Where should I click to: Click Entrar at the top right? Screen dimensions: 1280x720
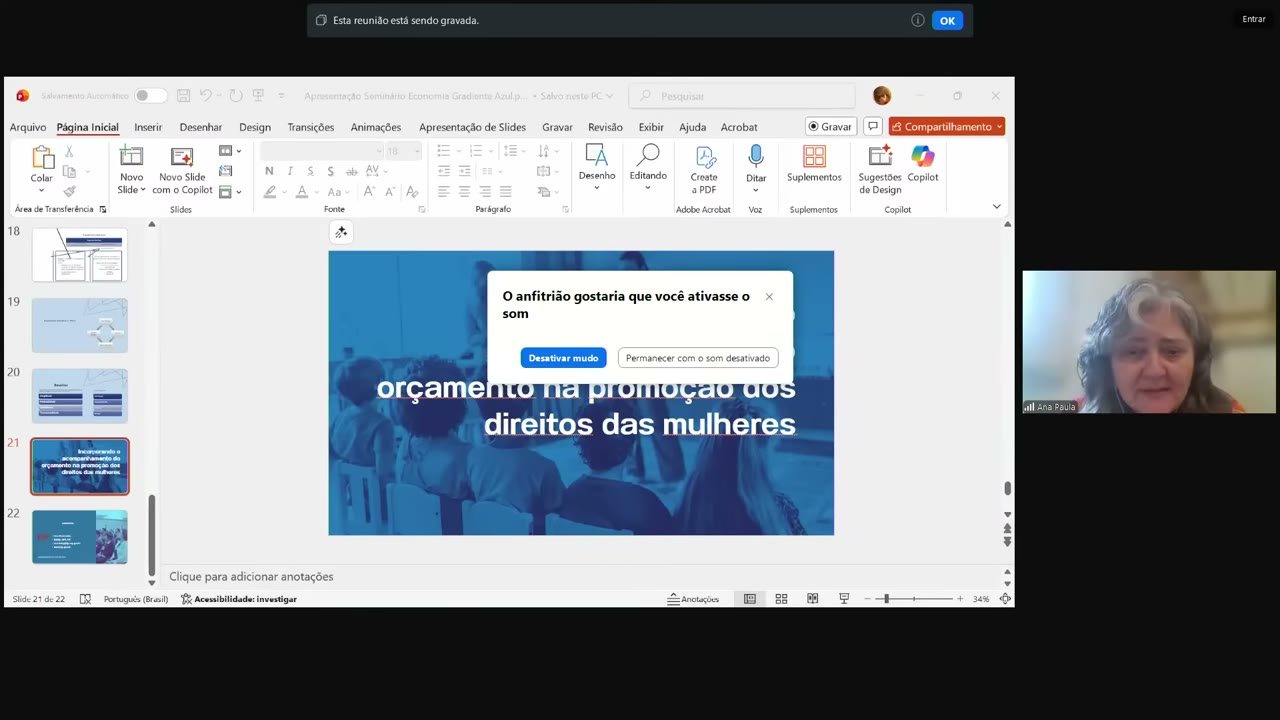pos(1254,19)
